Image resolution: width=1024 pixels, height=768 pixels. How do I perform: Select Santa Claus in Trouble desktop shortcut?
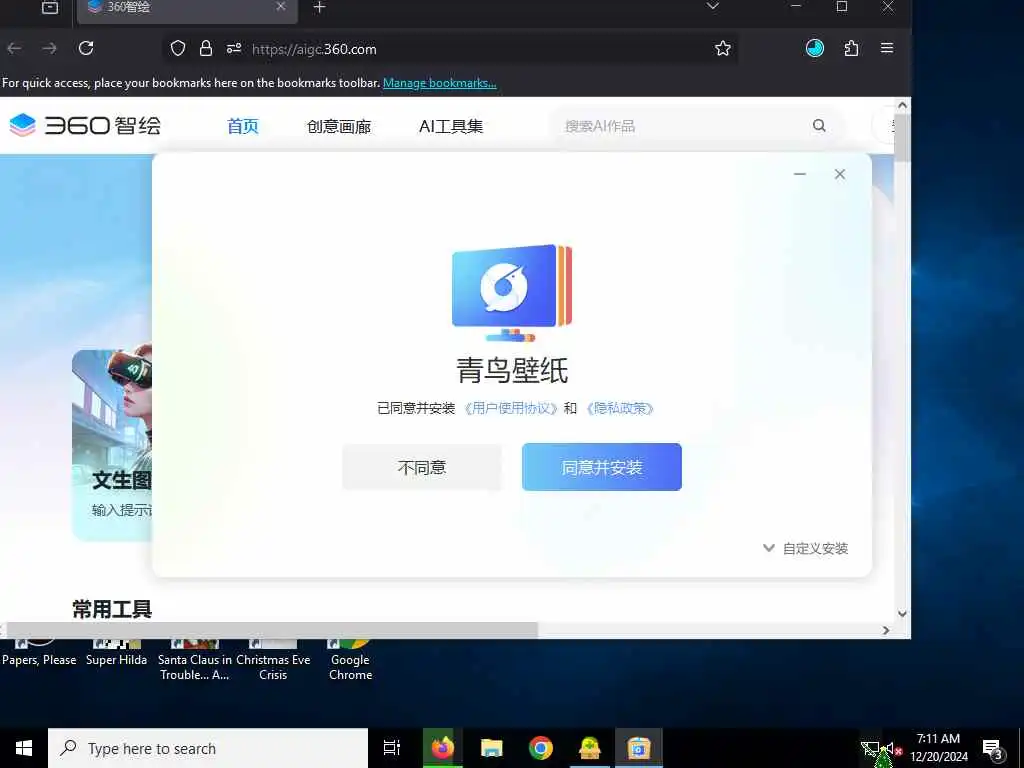[195, 660]
